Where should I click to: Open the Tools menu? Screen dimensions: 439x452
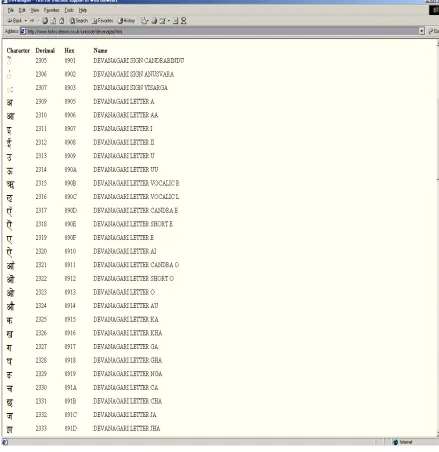click(69, 10)
